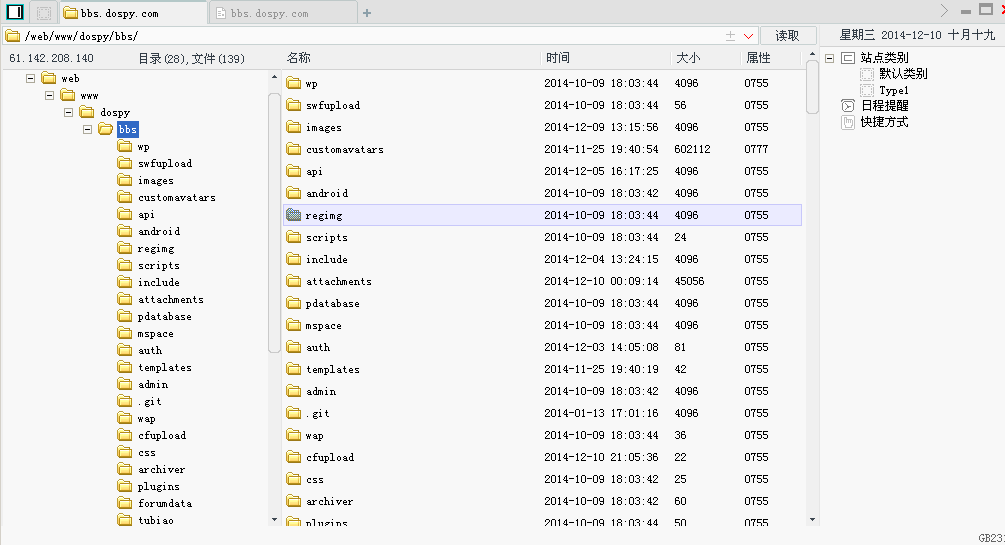Select the dospy folder in the tree
Viewport: 1005px width, 545px height.
point(115,112)
